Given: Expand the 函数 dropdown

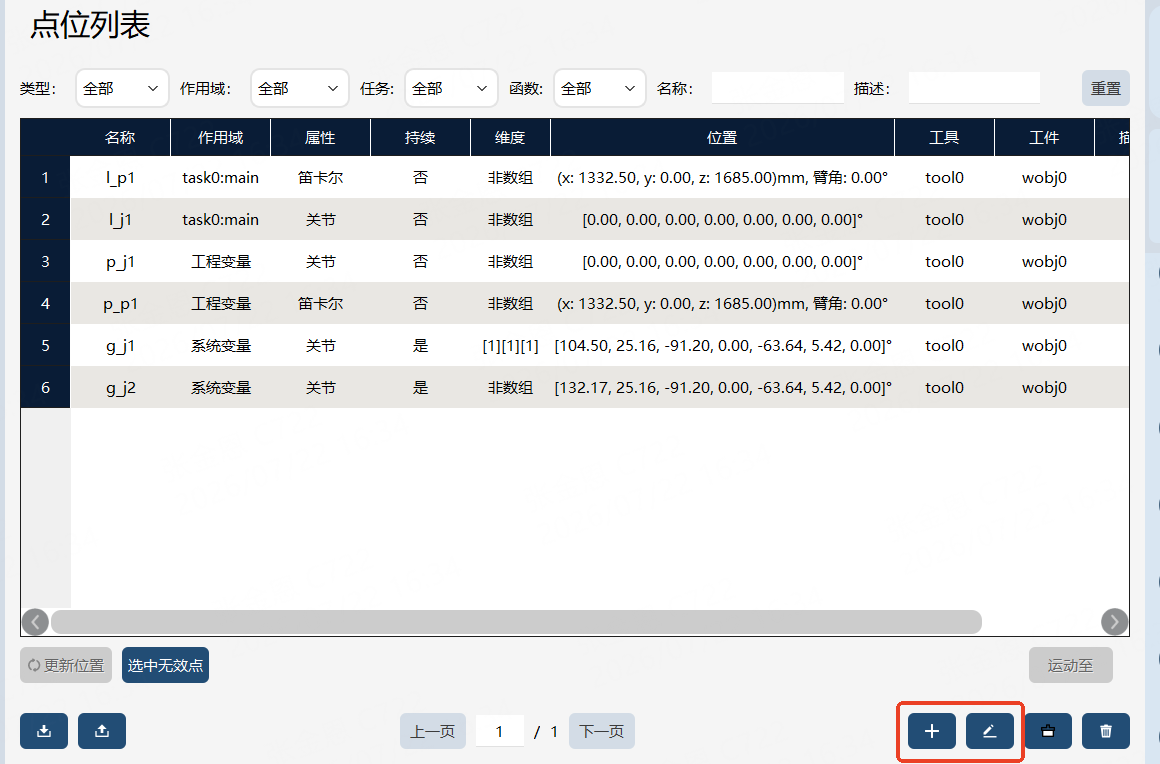Looking at the screenshot, I should 599,89.
